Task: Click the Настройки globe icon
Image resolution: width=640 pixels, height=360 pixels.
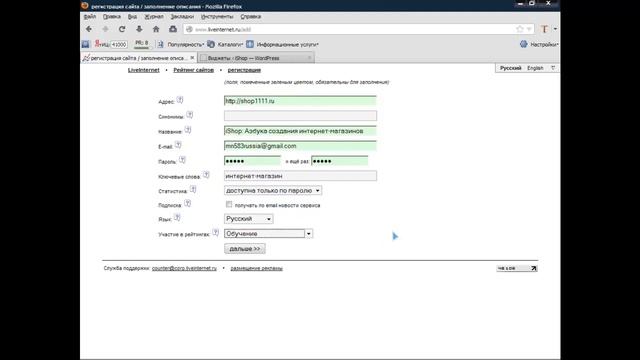Action: pyautogui.click(x=524, y=44)
